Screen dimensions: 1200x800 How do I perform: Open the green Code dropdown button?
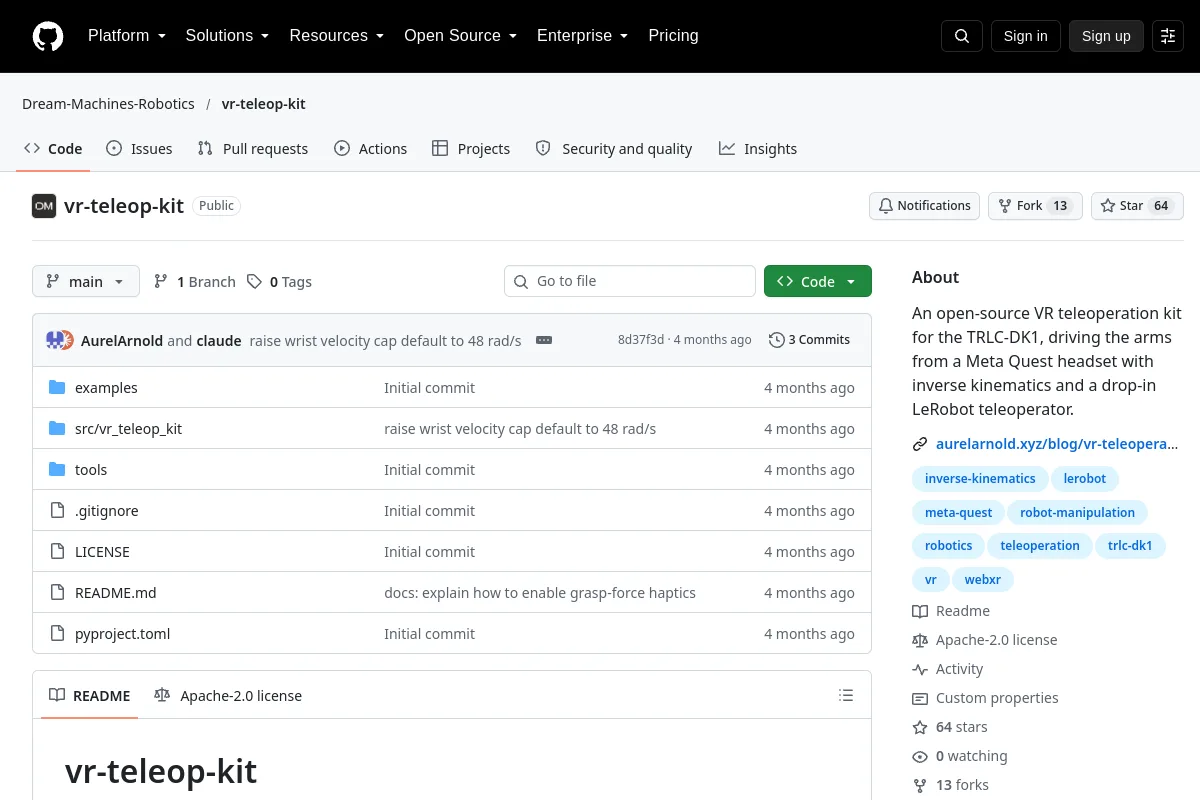click(818, 281)
